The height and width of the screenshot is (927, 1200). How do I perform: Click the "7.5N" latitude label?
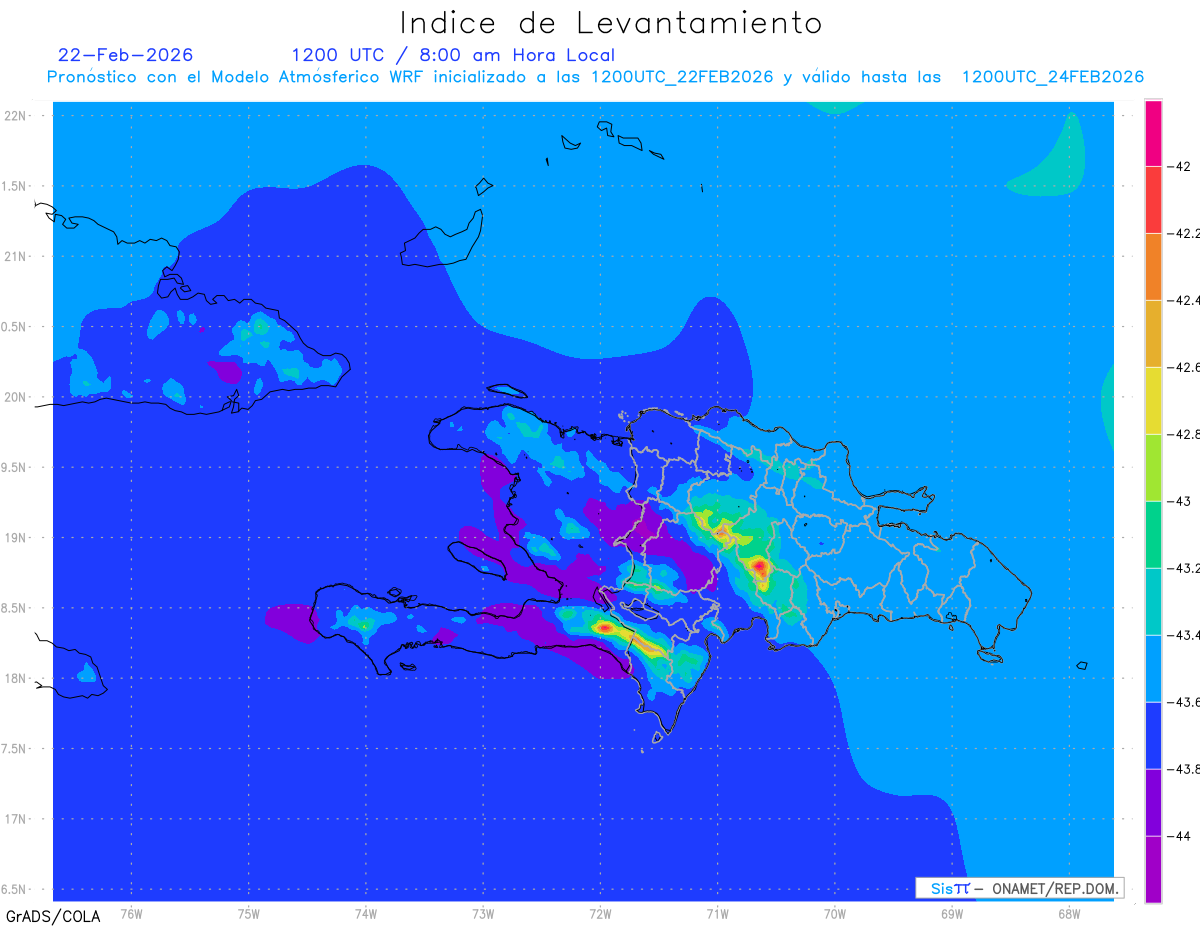pyautogui.click(x=16, y=748)
